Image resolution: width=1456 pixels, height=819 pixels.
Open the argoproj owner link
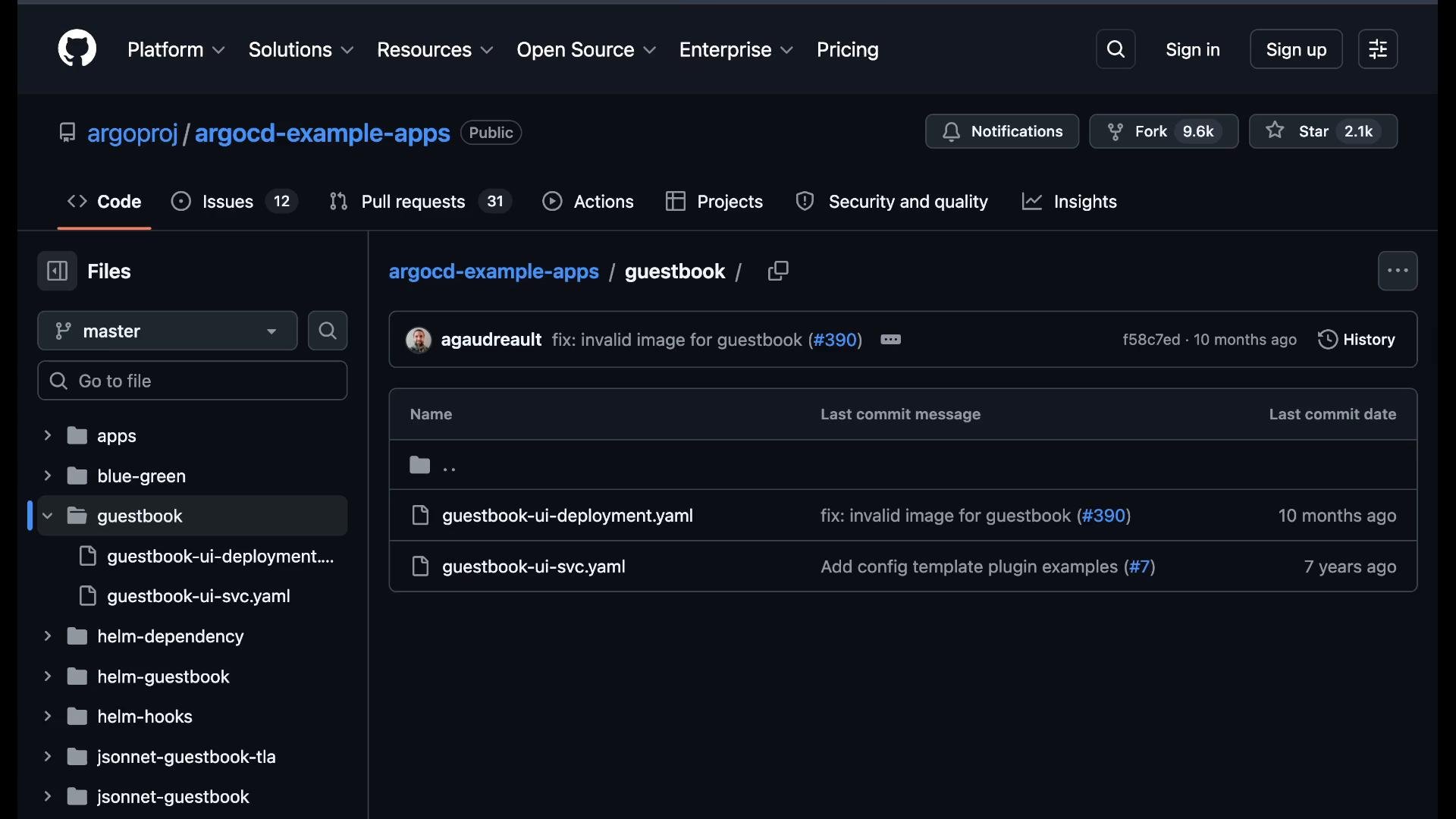[133, 133]
